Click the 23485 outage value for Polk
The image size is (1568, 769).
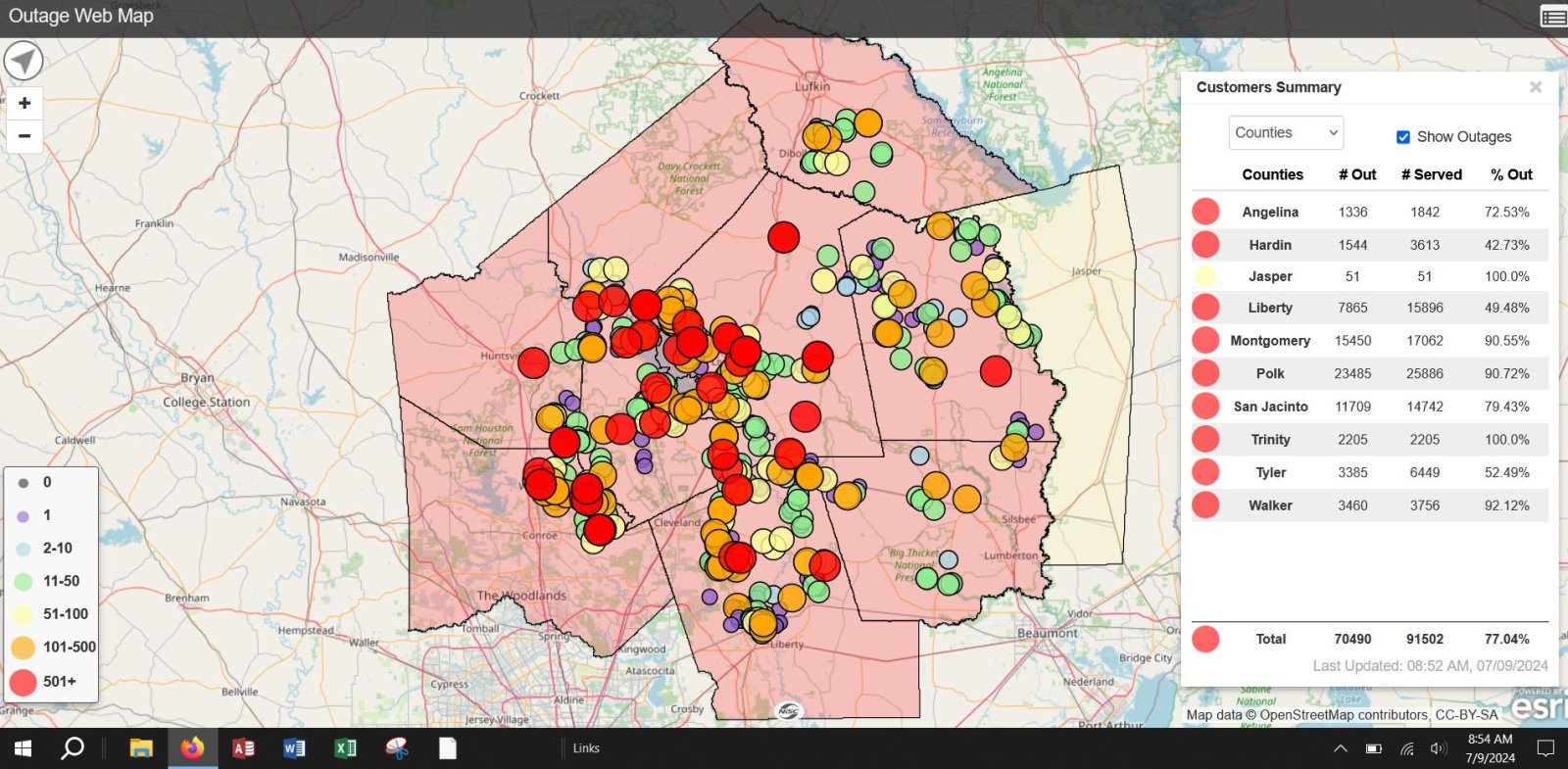coord(1352,373)
